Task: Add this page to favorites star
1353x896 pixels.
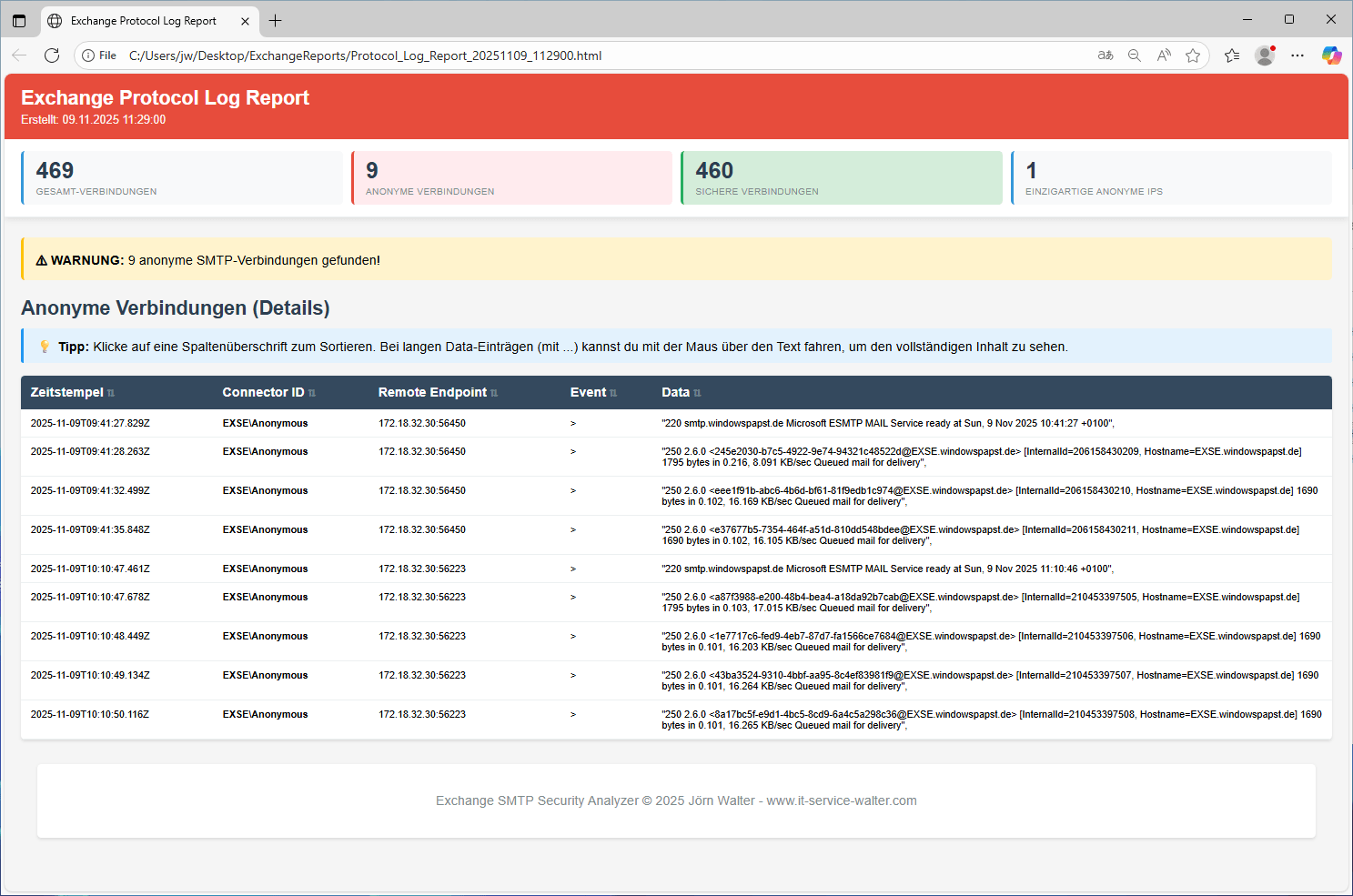Action: point(1193,55)
